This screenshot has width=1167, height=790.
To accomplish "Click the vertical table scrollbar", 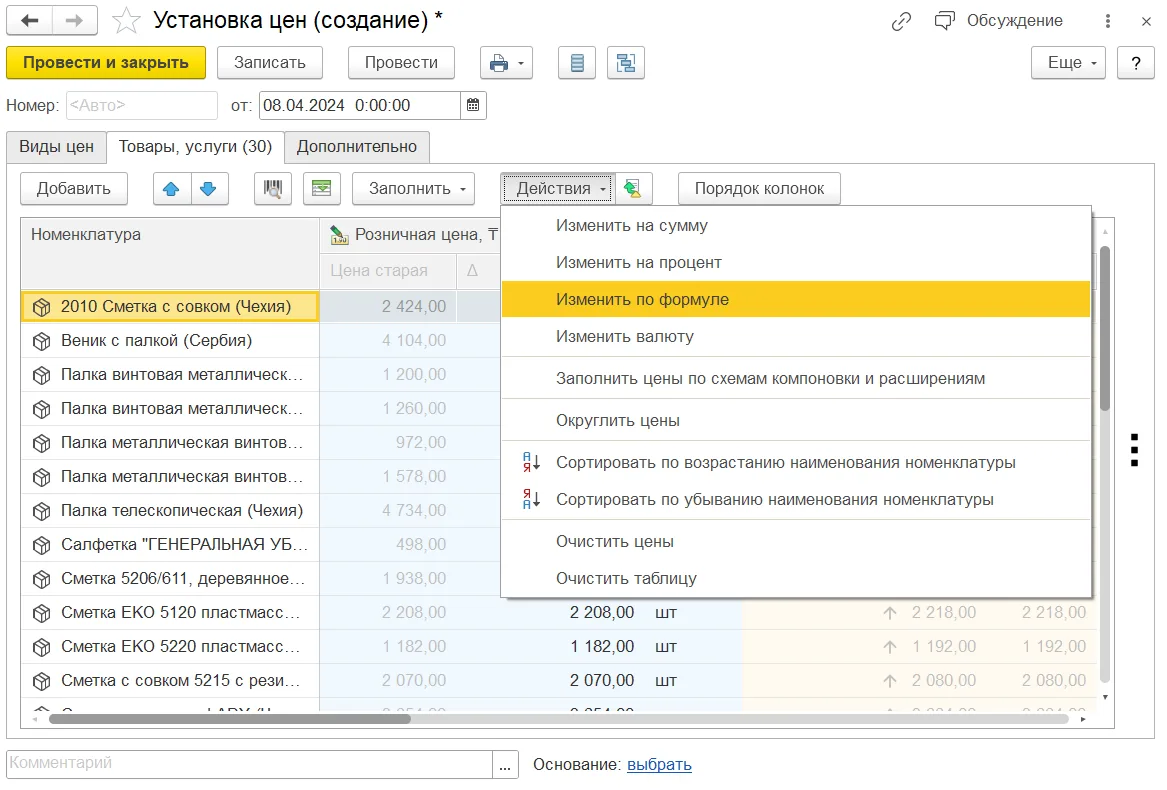I will click(1105, 328).
